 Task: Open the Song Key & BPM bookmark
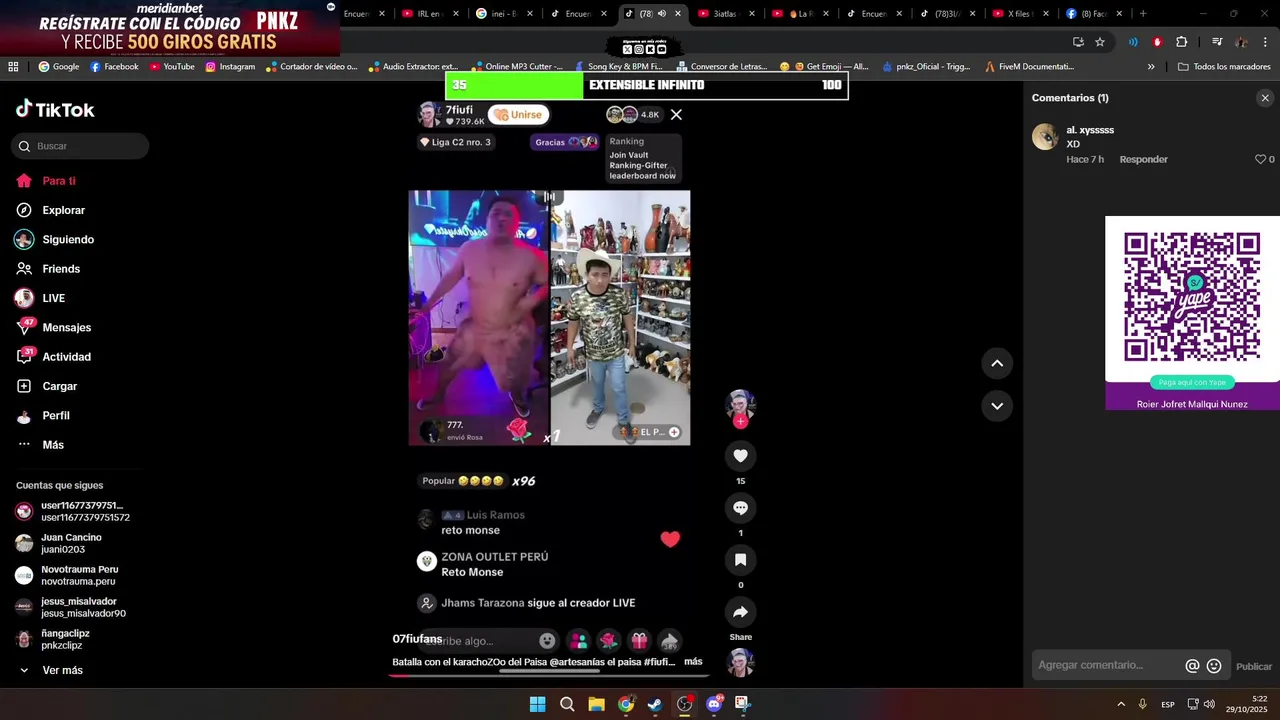point(616,67)
